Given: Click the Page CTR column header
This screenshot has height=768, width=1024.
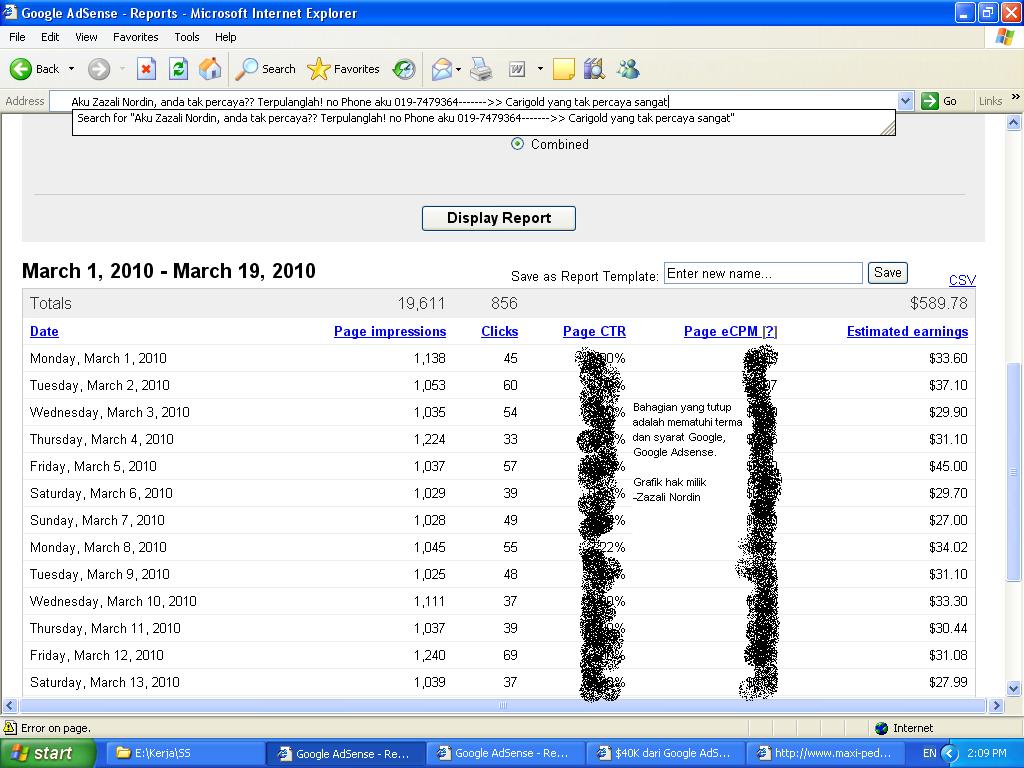Looking at the screenshot, I should pyautogui.click(x=594, y=331).
